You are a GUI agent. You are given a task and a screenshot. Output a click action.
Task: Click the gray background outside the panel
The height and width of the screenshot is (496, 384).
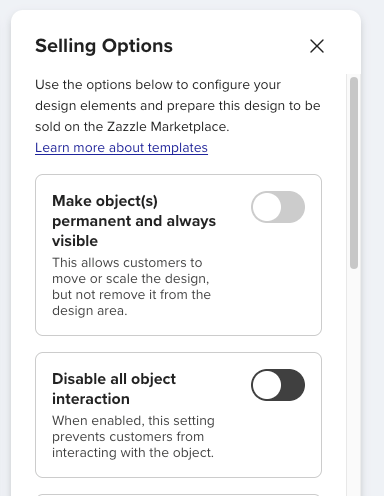[x=373, y=233]
